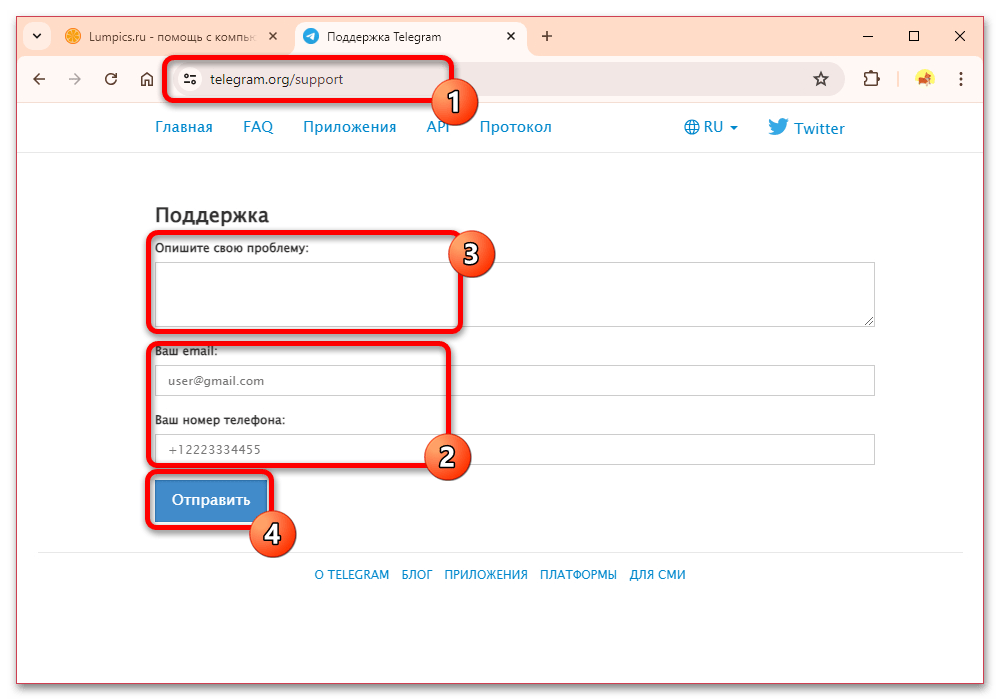Click the problem description text area
This screenshot has height=700, width=1000.
[515, 295]
